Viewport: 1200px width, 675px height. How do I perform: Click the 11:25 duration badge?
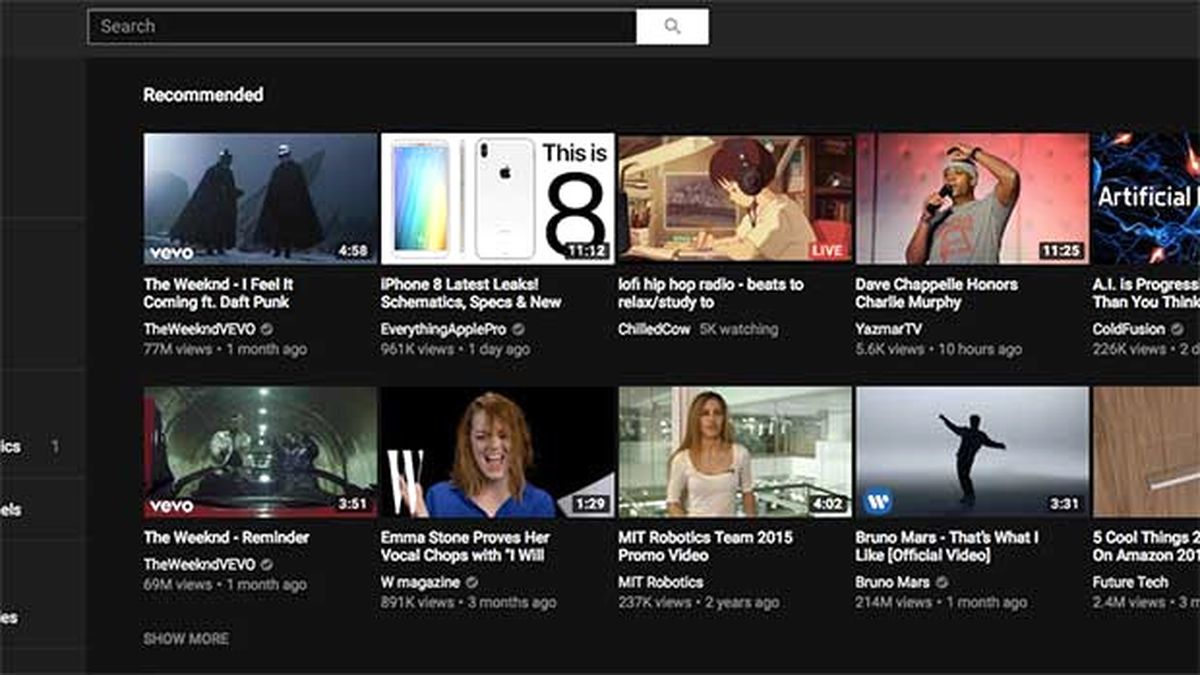(x=1062, y=251)
